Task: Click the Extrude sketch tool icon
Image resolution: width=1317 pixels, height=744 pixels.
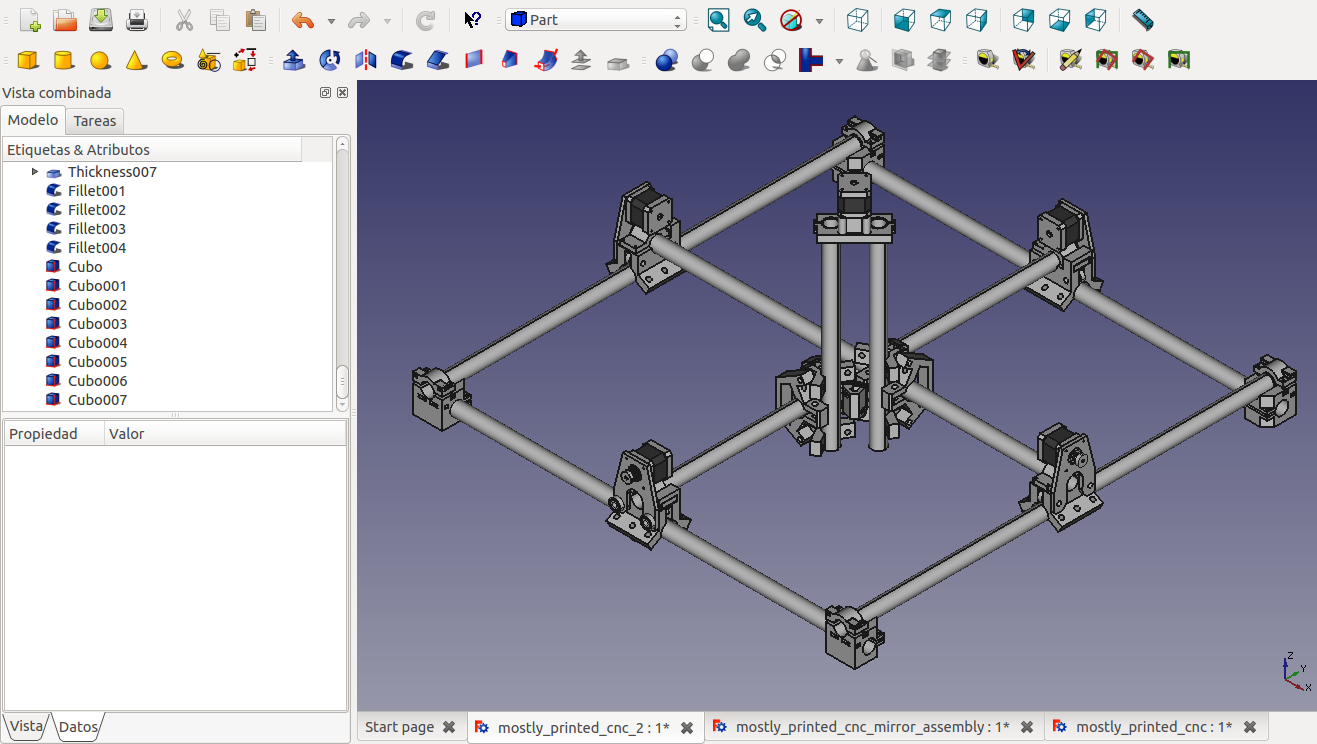Action: pos(294,61)
